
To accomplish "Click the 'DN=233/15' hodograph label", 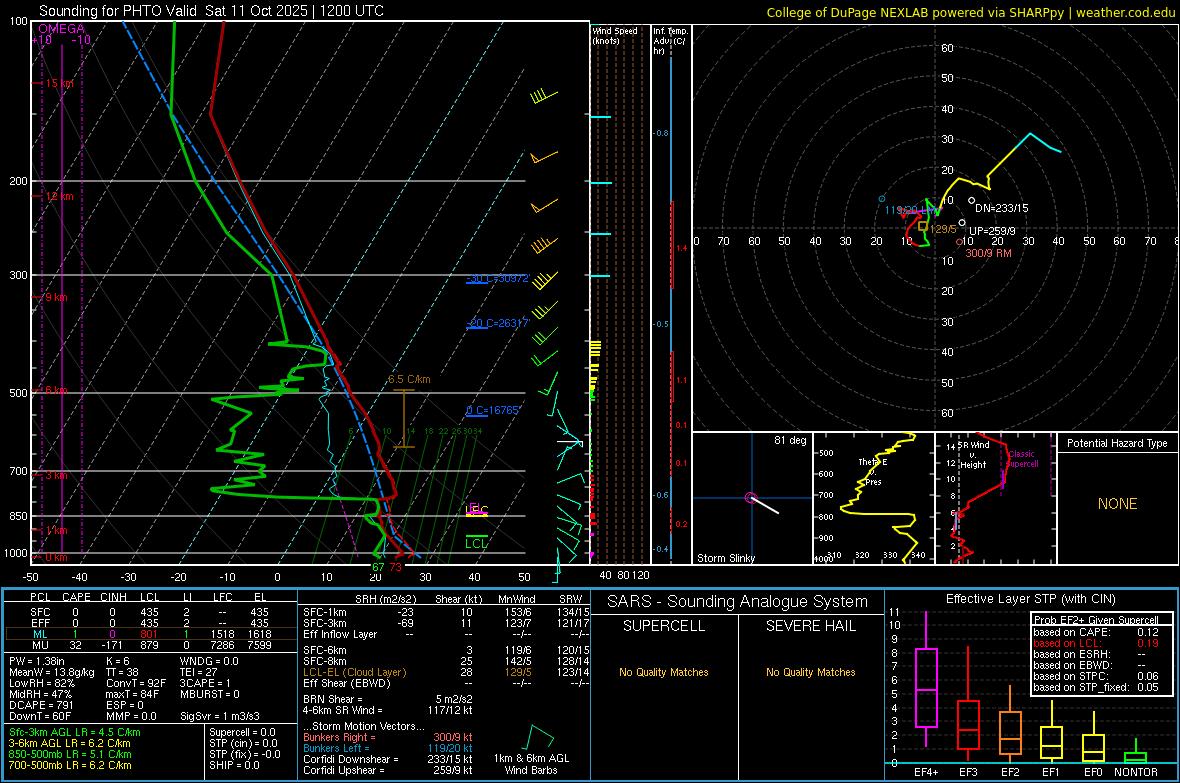I will pyautogui.click(x=1002, y=208).
